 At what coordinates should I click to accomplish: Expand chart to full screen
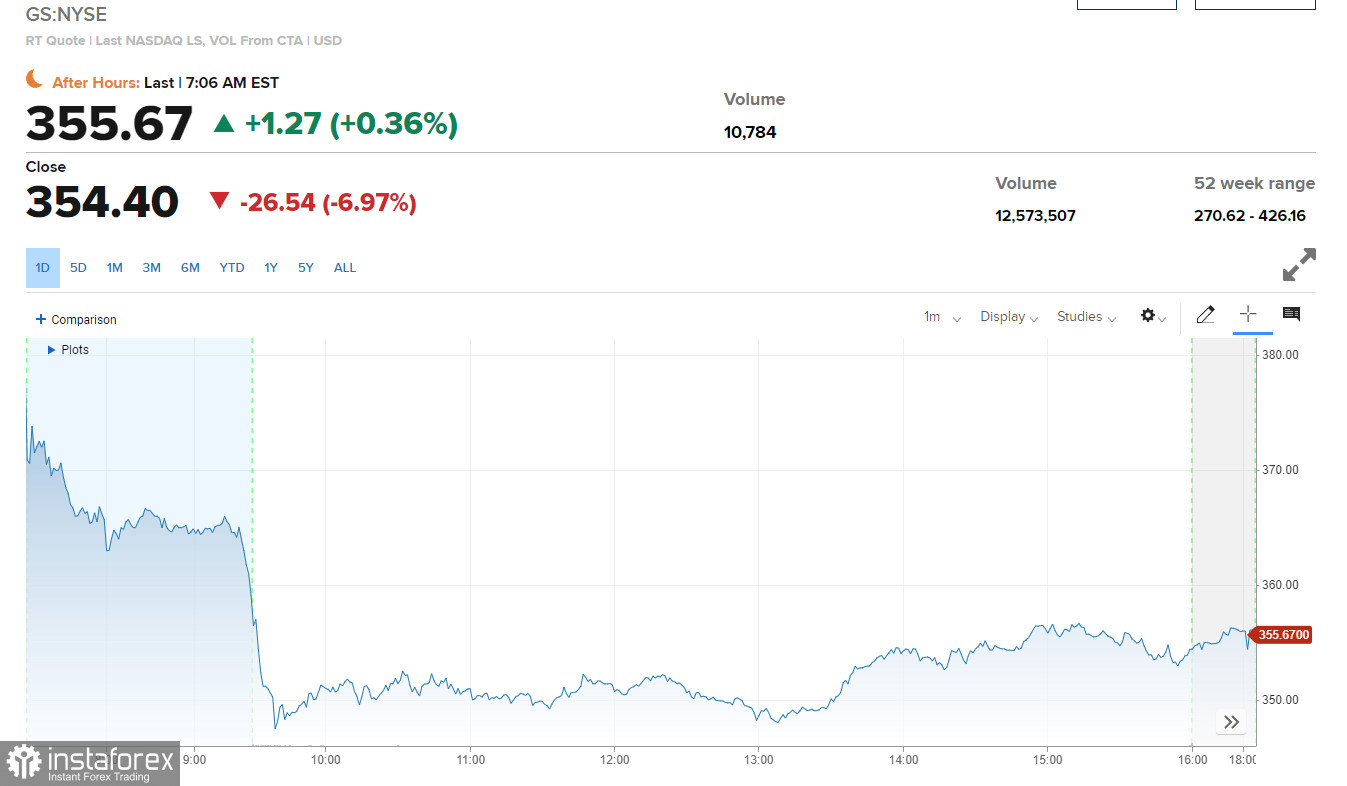click(1299, 265)
